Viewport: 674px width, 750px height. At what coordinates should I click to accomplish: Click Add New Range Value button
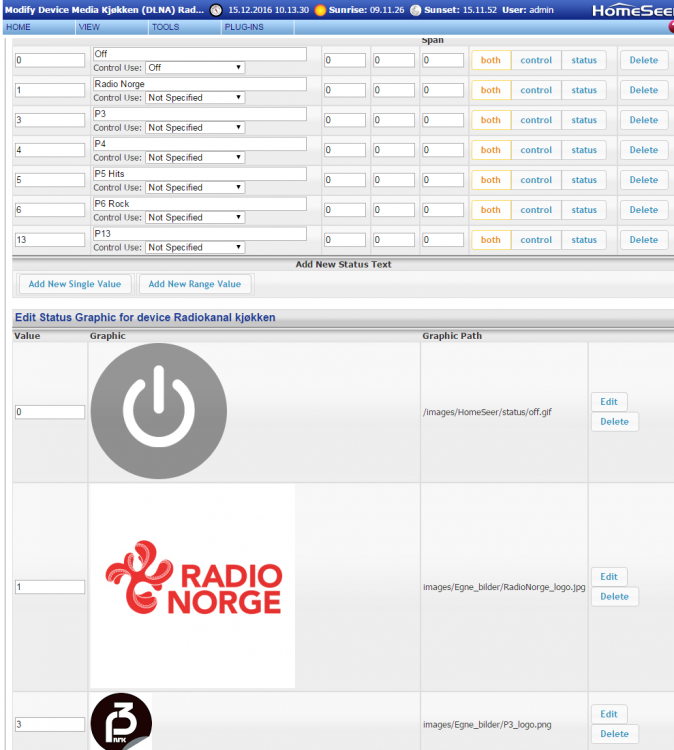click(x=195, y=284)
